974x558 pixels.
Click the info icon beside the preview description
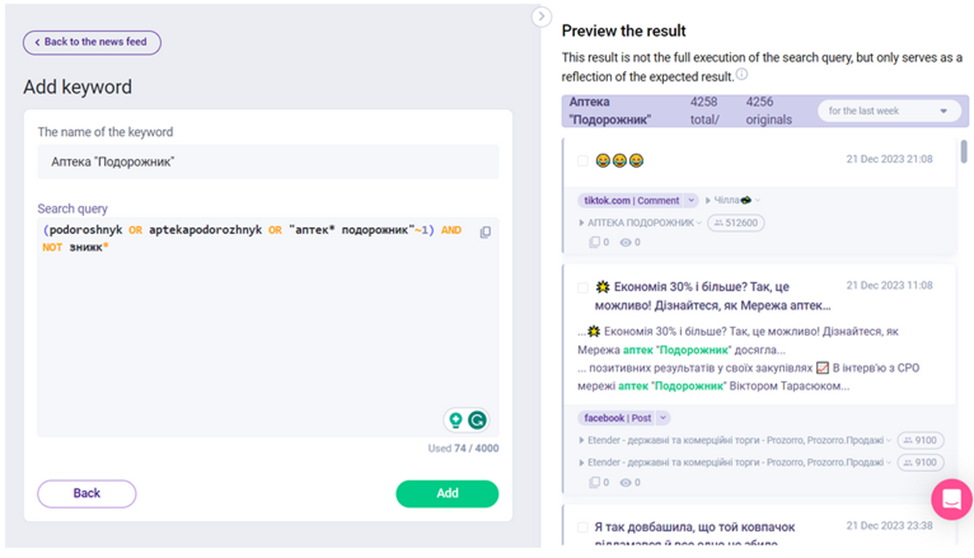click(742, 75)
